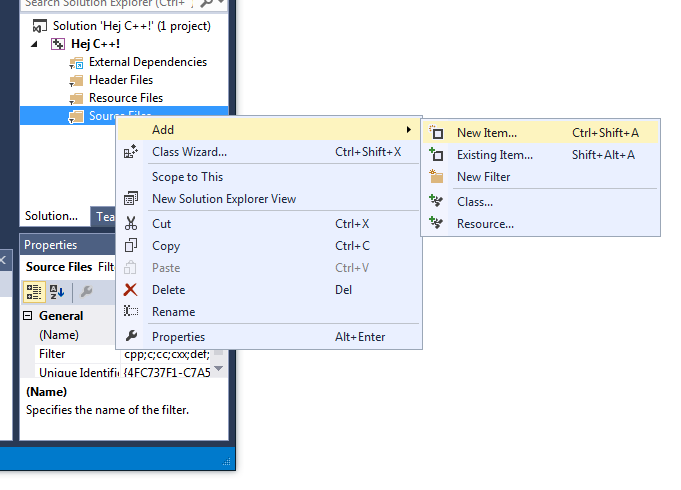Click the Resource Files folder icon
This screenshot has height=490, width=681.
76,99
